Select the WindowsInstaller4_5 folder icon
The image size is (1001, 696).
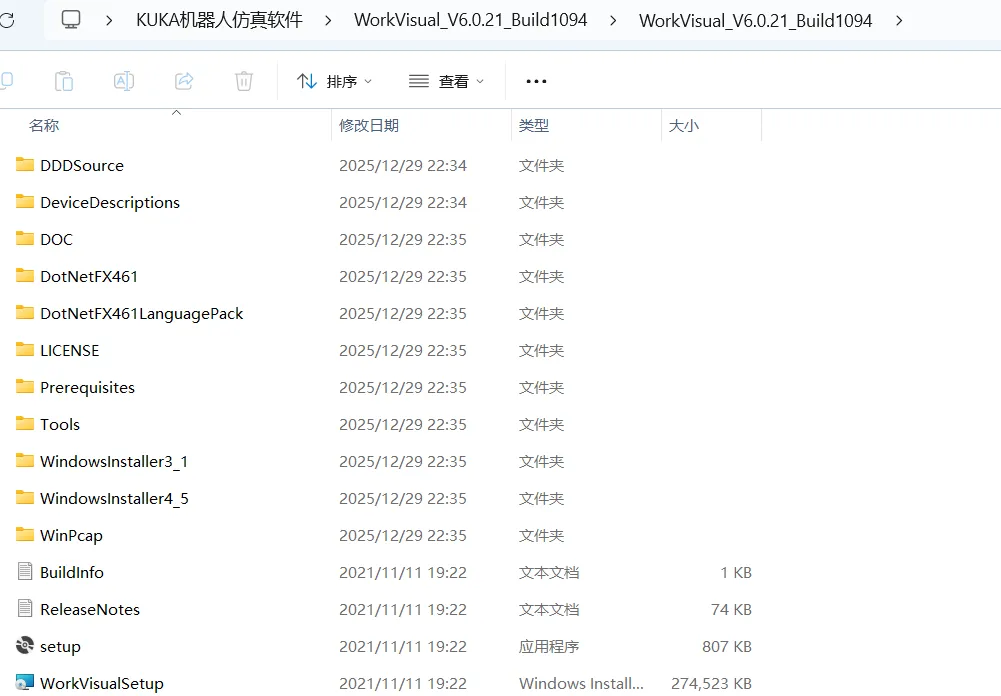pyautogui.click(x=25, y=498)
